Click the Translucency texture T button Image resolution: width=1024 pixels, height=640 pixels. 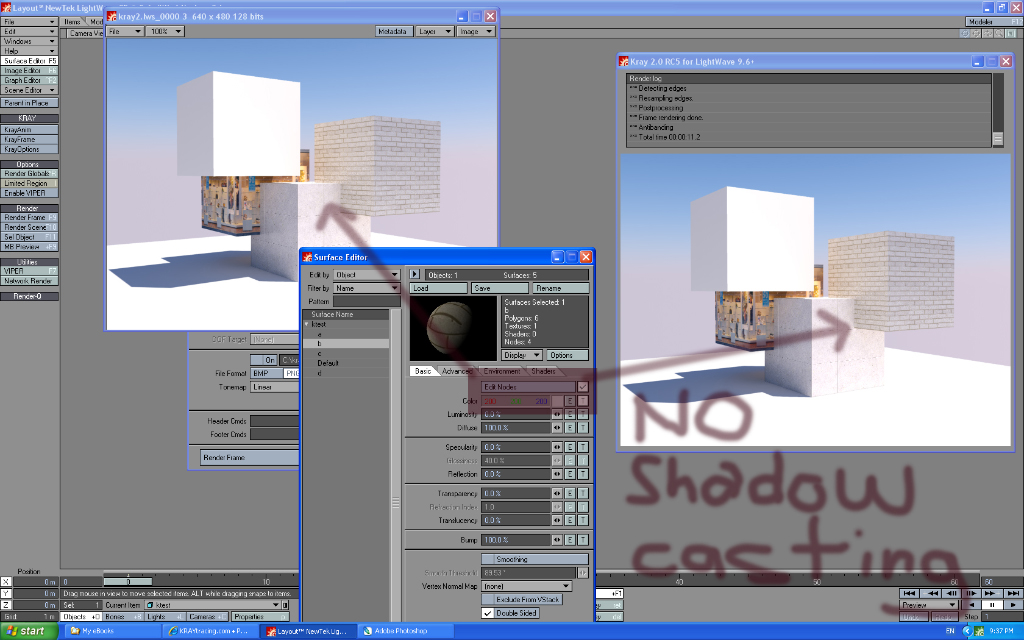(582, 520)
